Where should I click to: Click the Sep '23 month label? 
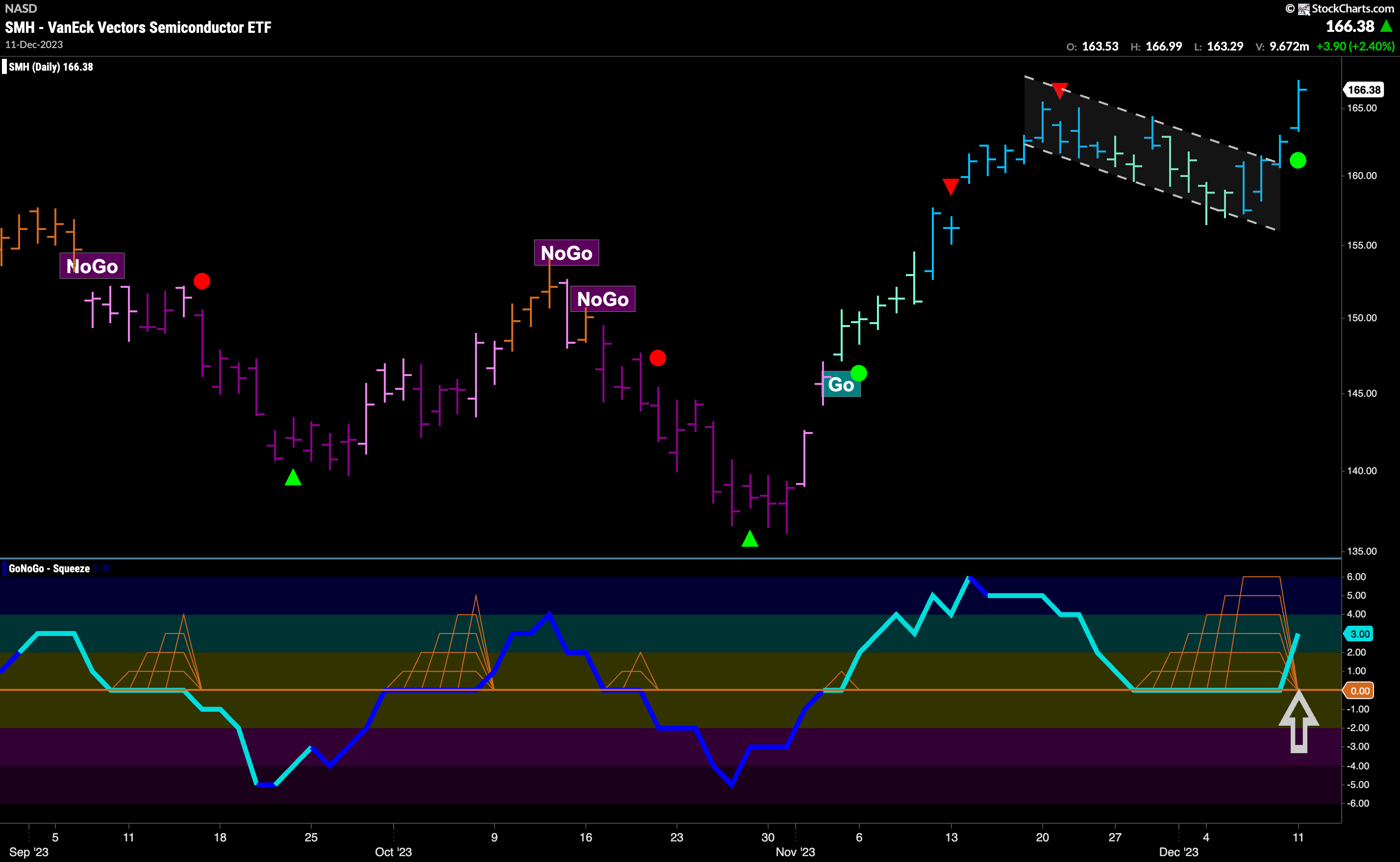[29, 852]
